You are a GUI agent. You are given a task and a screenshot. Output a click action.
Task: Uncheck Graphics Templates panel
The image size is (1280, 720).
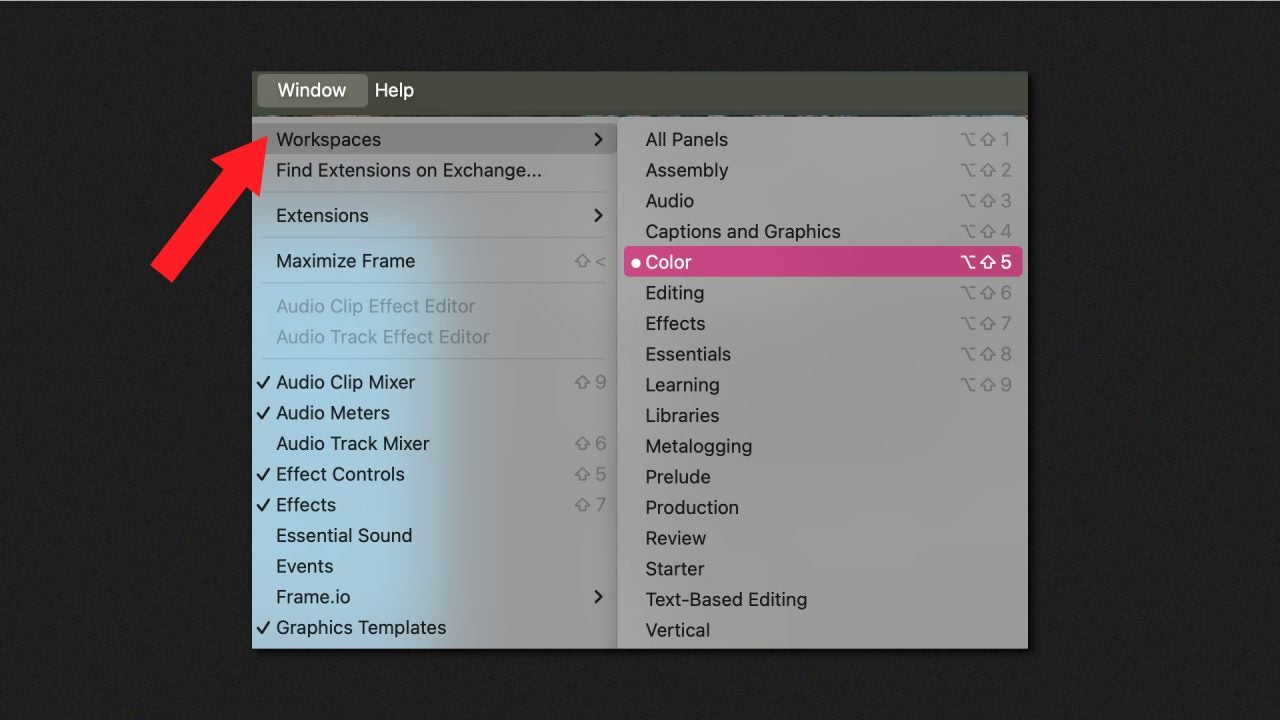[x=360, y=628]
